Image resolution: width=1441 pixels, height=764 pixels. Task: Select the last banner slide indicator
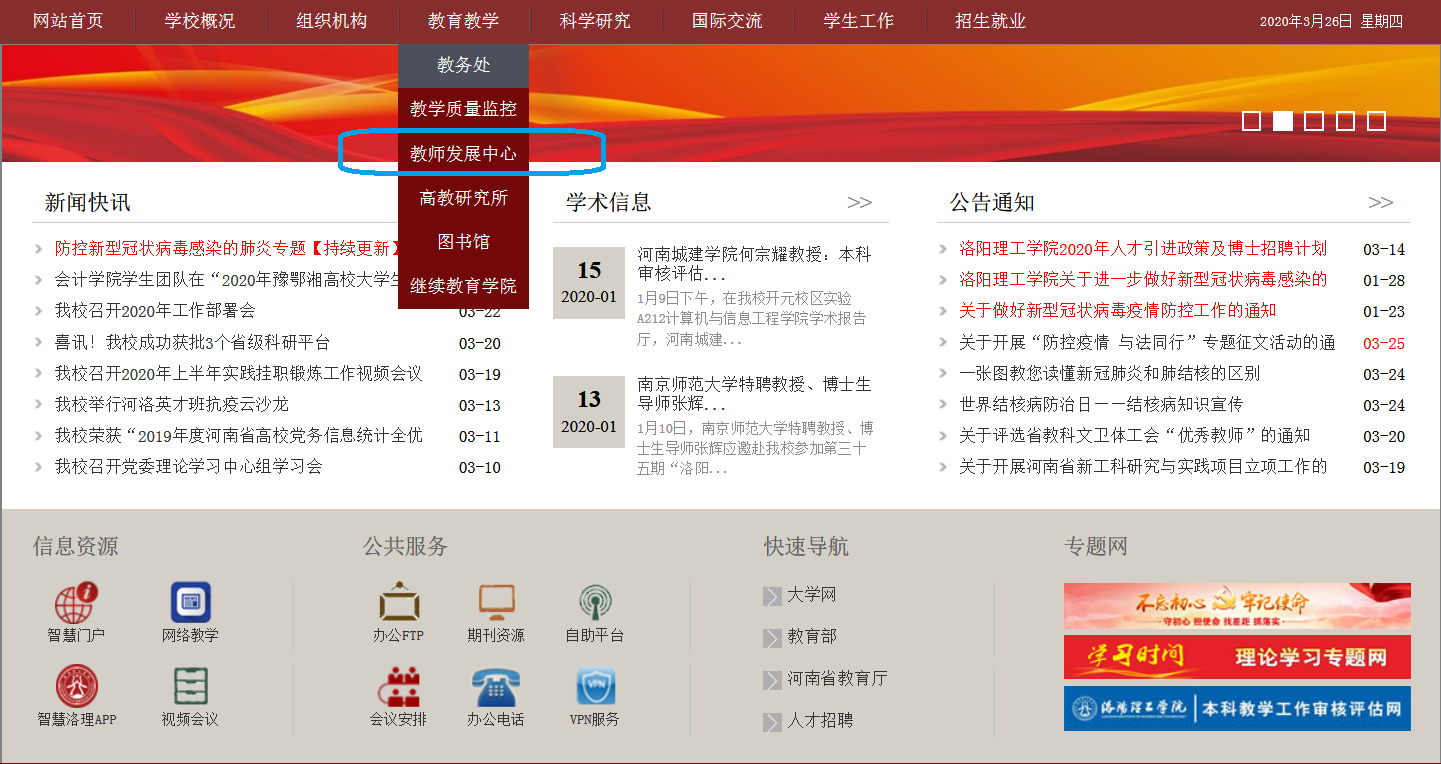(1376, 121)
